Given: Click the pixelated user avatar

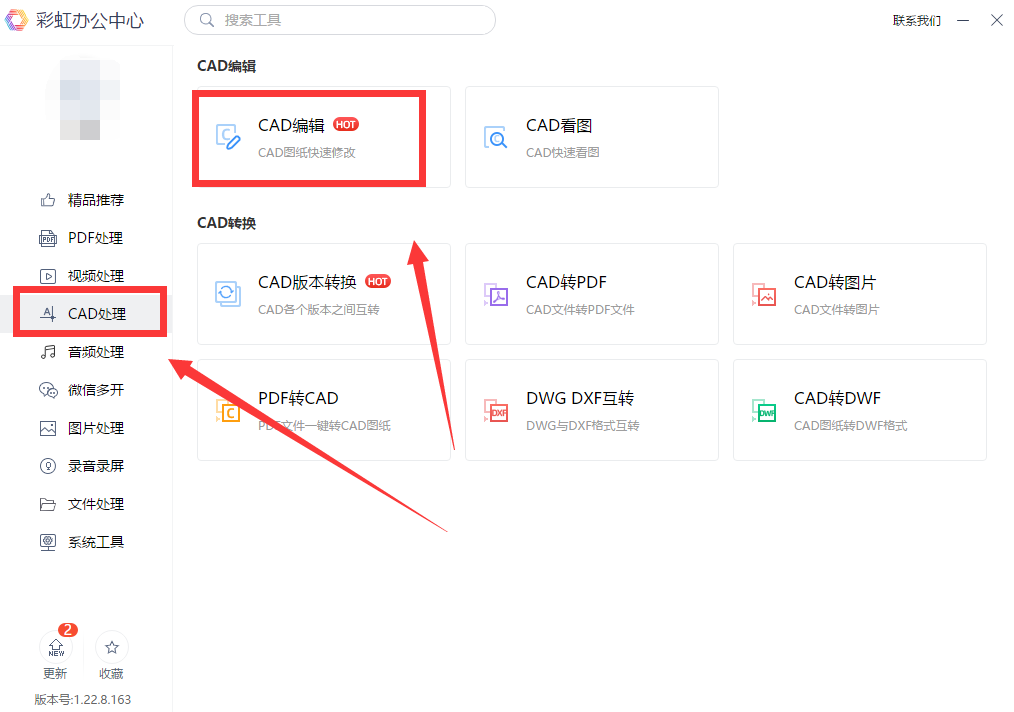Looking at the screenshot, I should click(83, 99).
